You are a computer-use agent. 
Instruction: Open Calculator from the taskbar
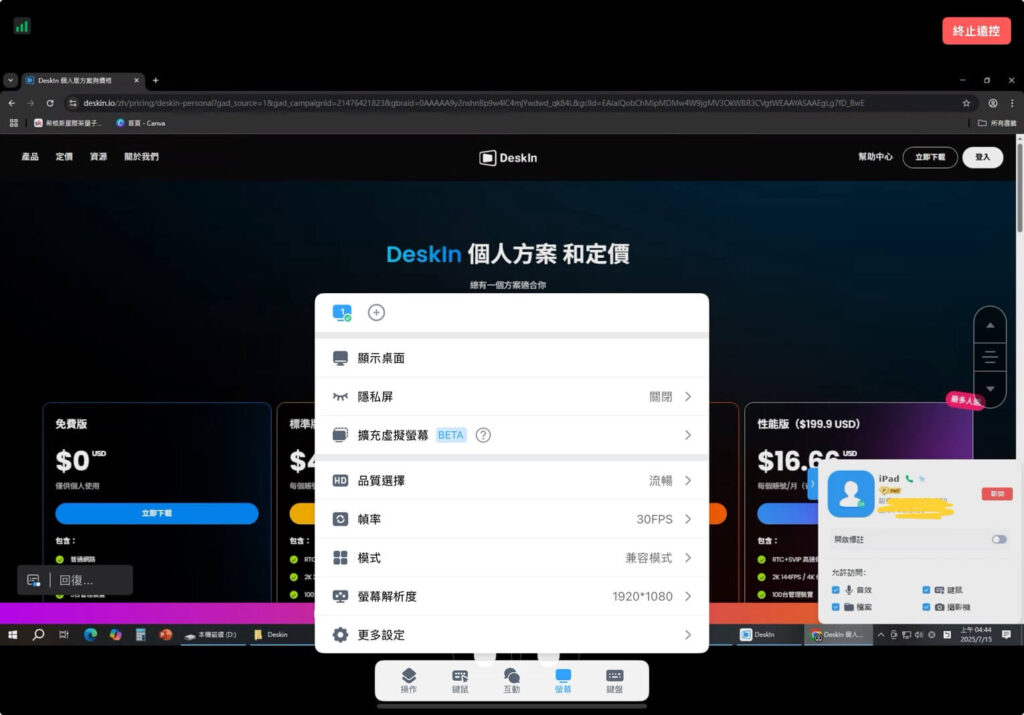140,635
